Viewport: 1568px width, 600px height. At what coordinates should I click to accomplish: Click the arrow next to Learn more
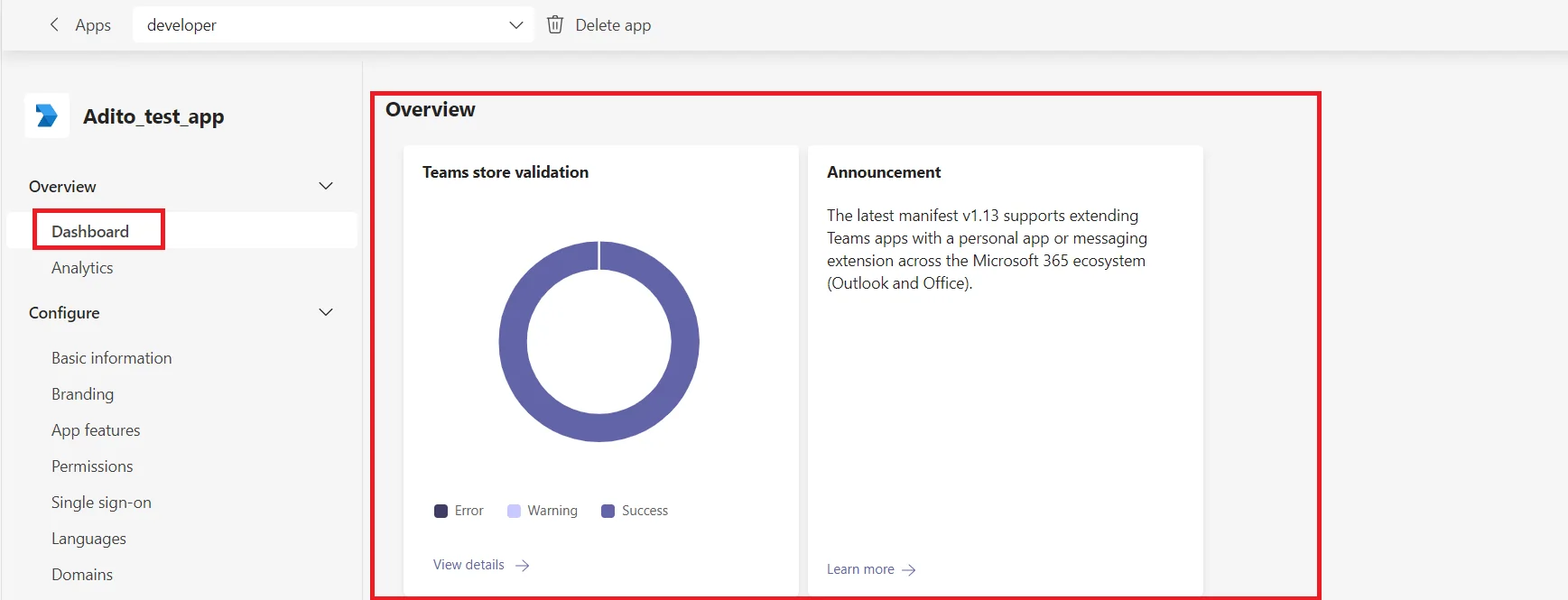tap(909, 570)
